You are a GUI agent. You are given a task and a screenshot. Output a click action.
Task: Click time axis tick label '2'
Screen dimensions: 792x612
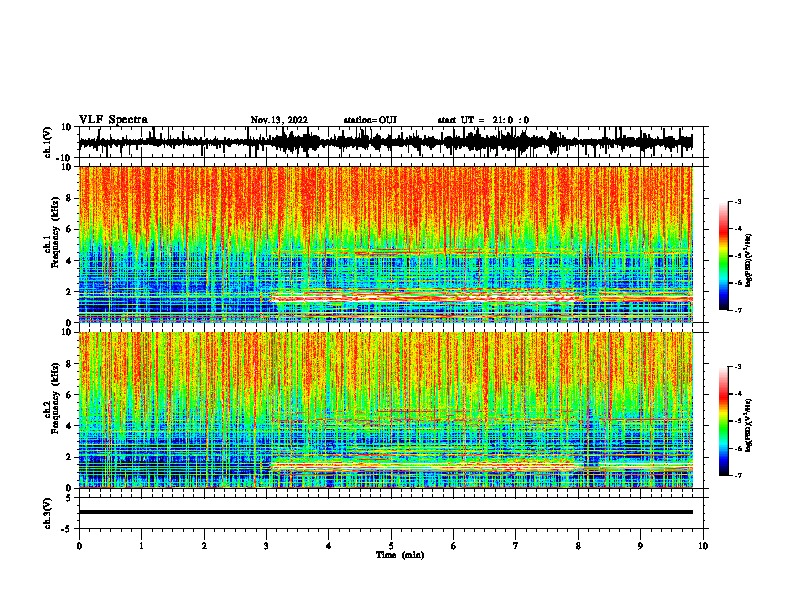[x=204, y=546]
